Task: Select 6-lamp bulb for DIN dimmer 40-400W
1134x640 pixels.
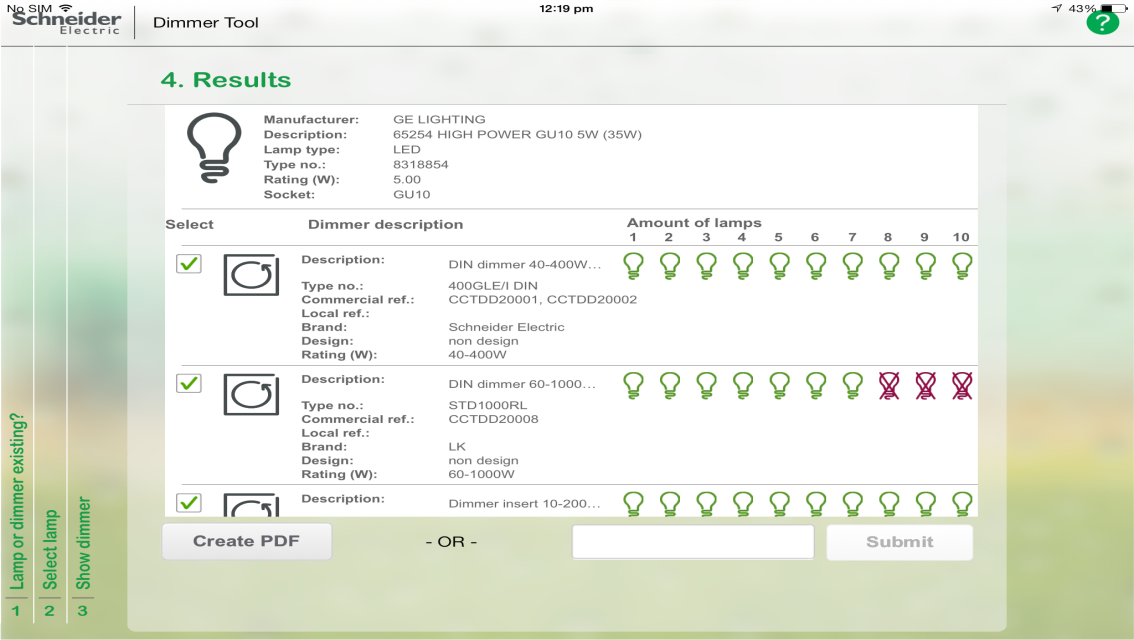Action: [816, 265]
